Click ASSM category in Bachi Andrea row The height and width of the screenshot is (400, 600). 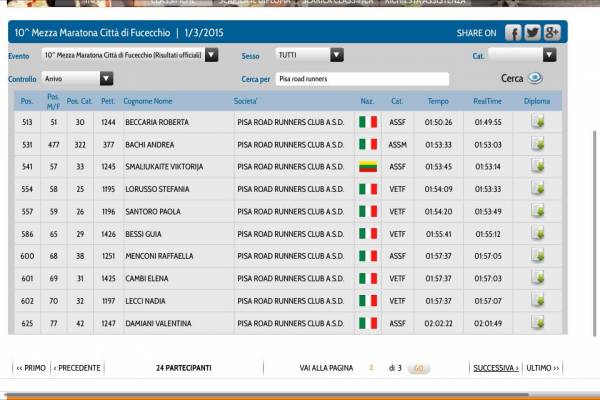tap(398, 145)
